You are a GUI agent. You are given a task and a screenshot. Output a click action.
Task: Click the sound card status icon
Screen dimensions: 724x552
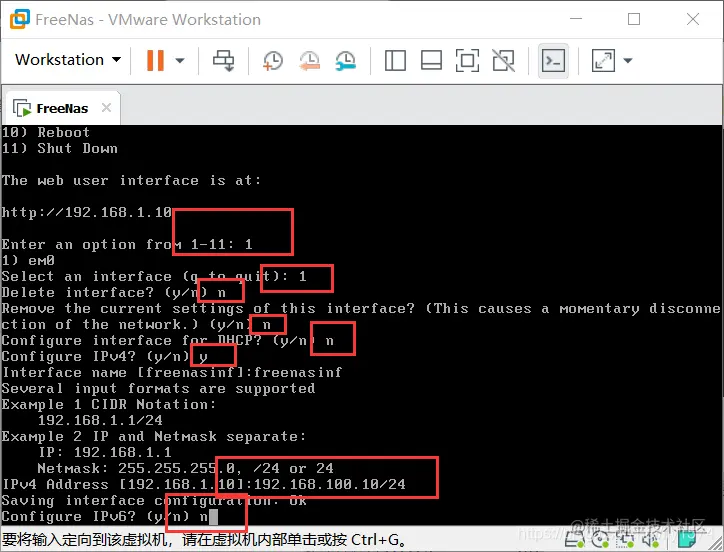click(650, 540)
